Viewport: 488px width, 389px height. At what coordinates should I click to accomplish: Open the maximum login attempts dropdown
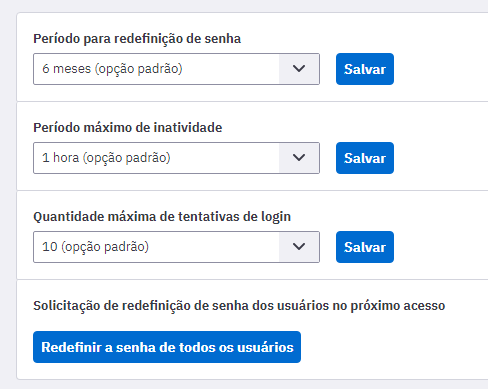176,247
